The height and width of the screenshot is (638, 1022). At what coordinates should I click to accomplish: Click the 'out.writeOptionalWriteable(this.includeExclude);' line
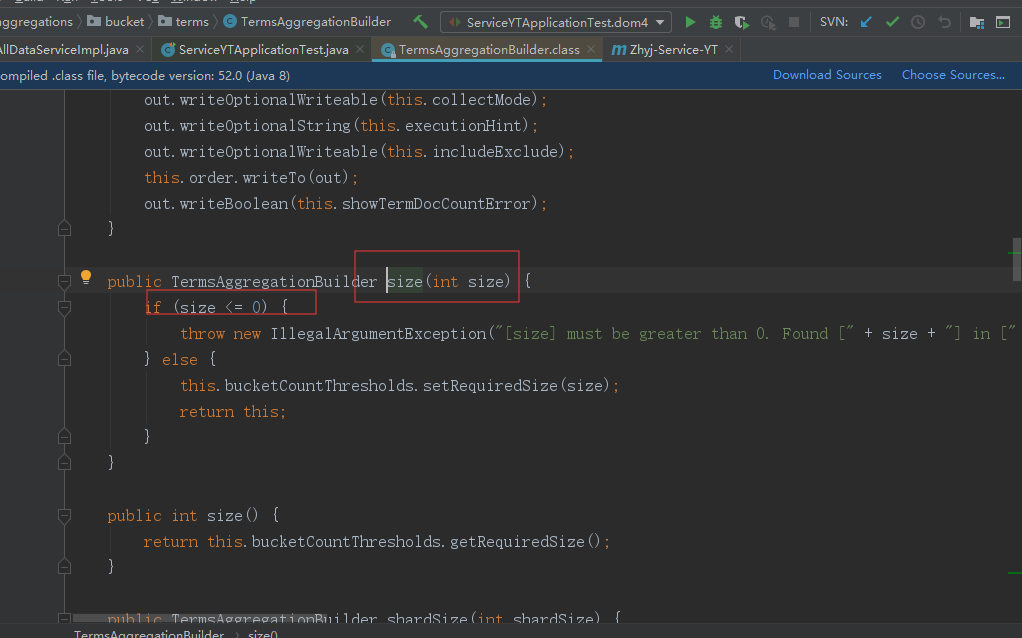click(x=359, y=152)
